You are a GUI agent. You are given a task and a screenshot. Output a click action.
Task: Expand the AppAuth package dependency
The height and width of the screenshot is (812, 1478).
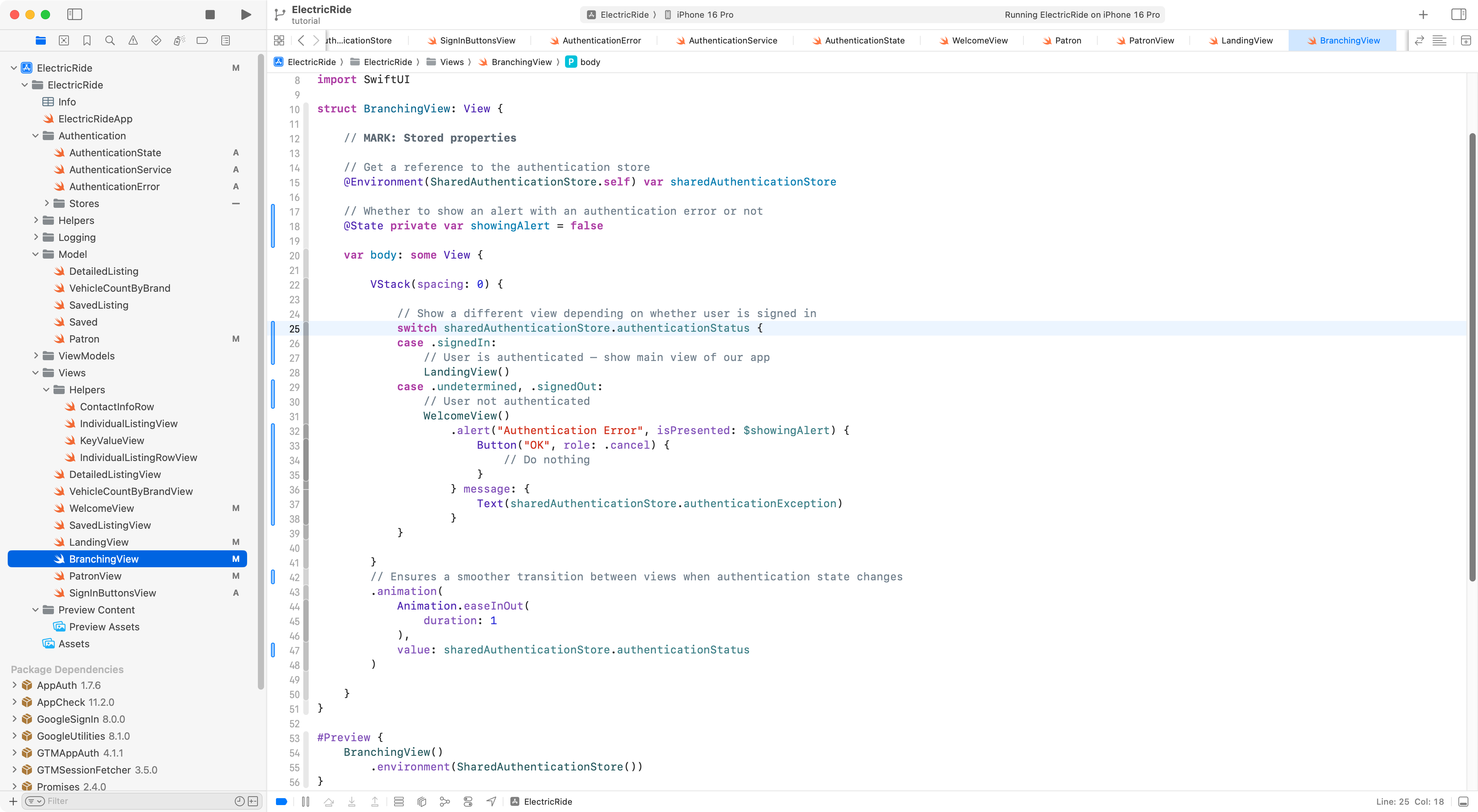coord(14,685)
